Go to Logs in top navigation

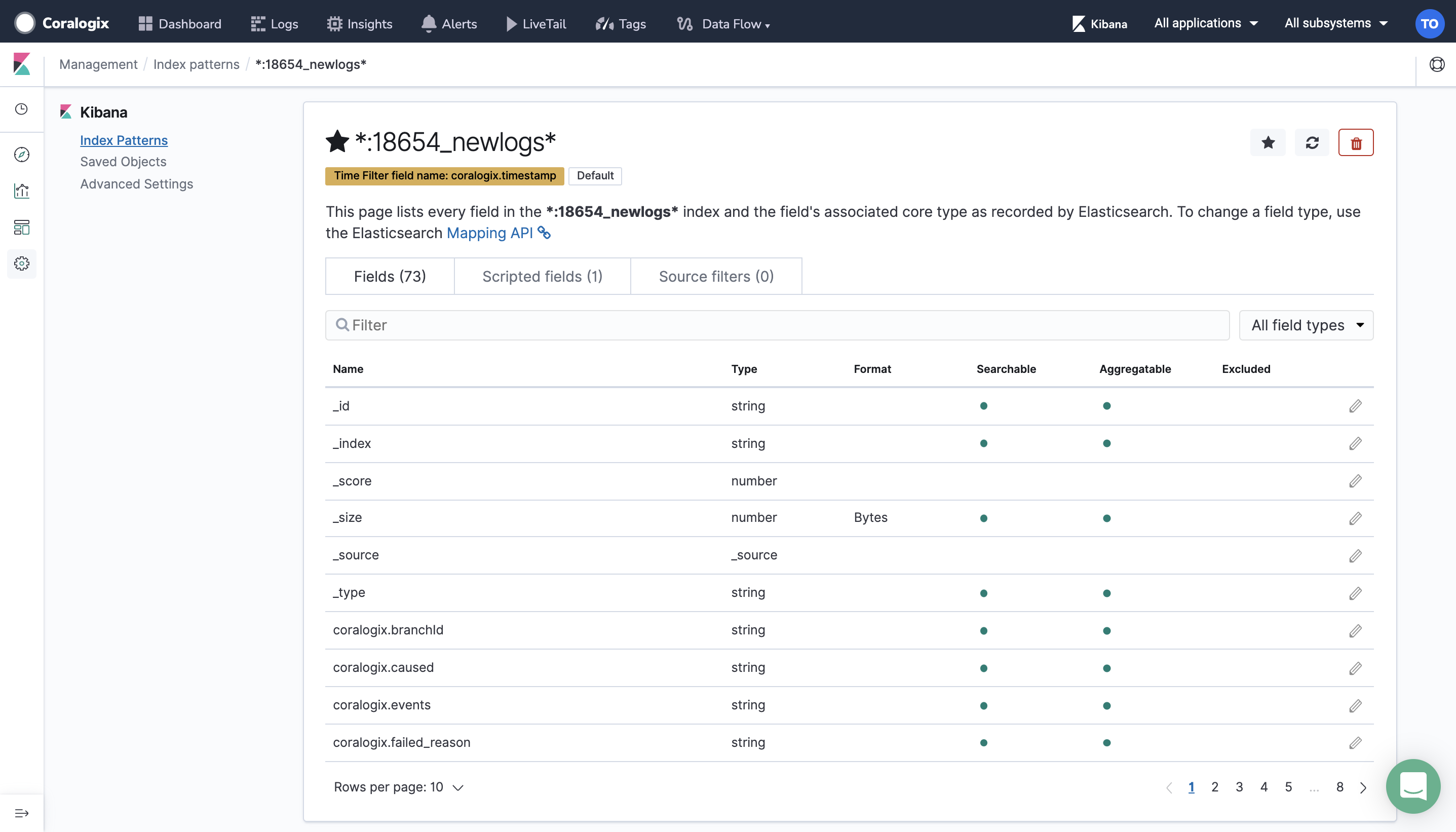pos(274,23)
